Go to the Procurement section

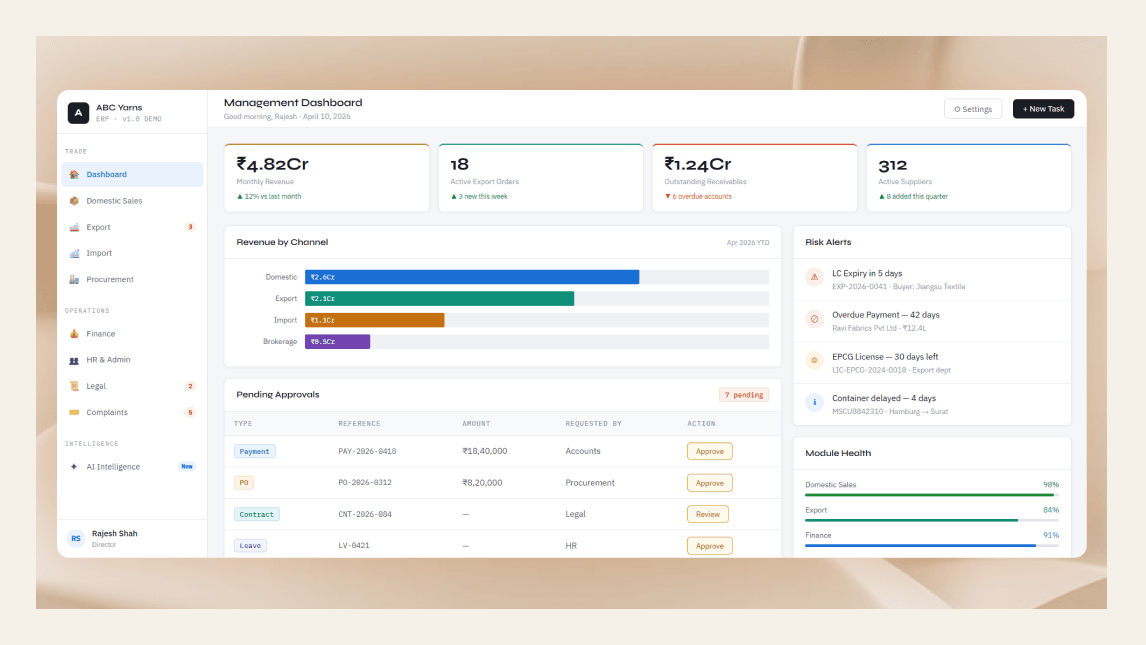pyautogui.click(x=132, y=280)
